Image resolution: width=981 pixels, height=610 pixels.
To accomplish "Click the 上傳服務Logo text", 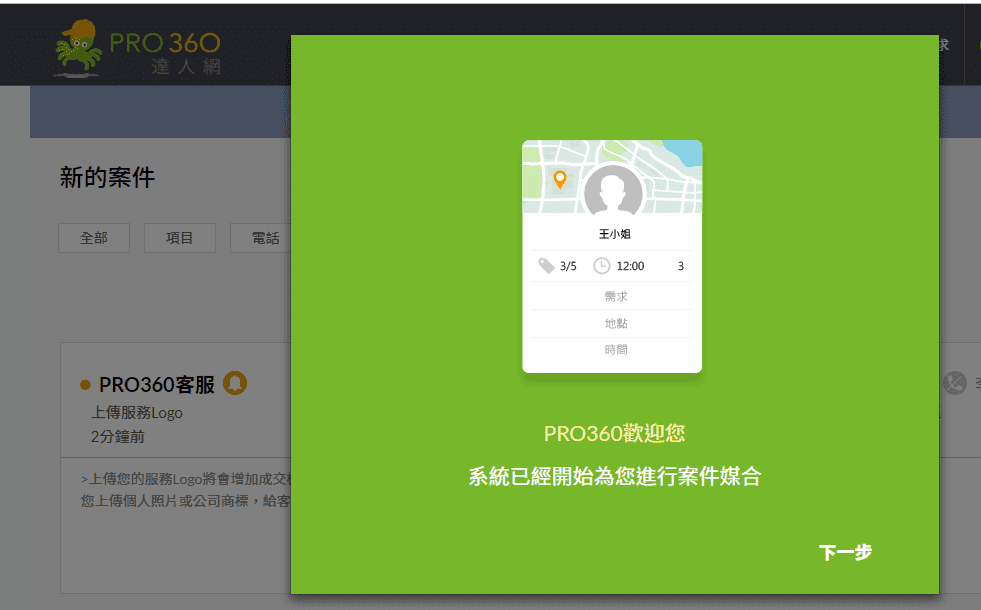I will [x=137, y=413].
